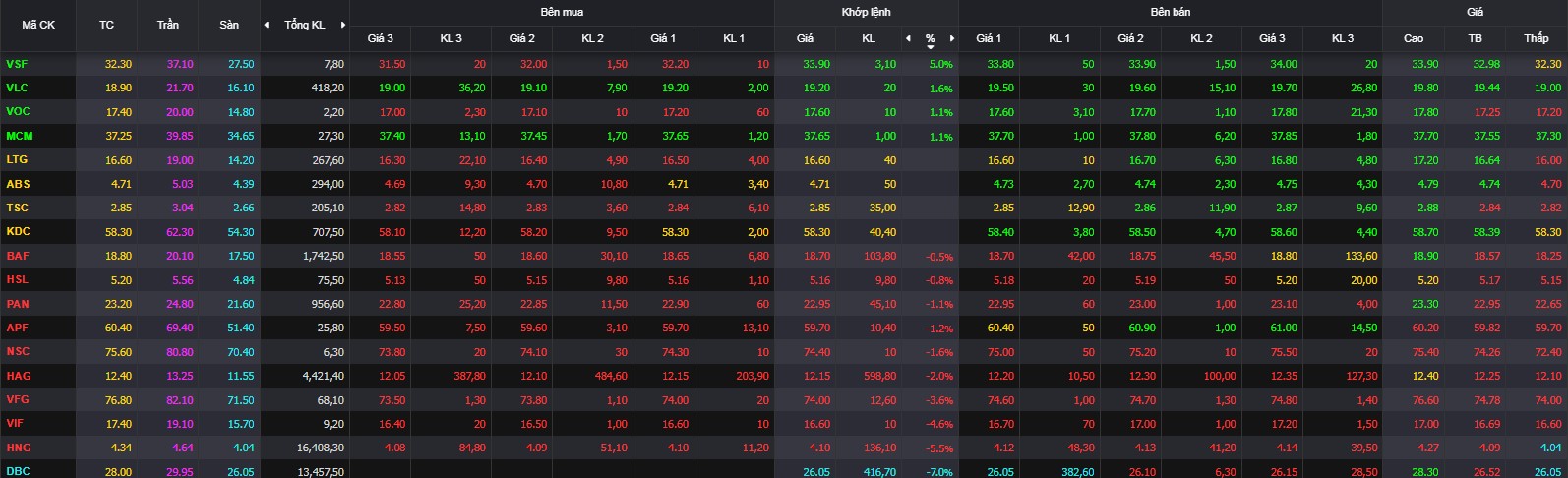Select LTG average price 16.64

point(1487,160)
